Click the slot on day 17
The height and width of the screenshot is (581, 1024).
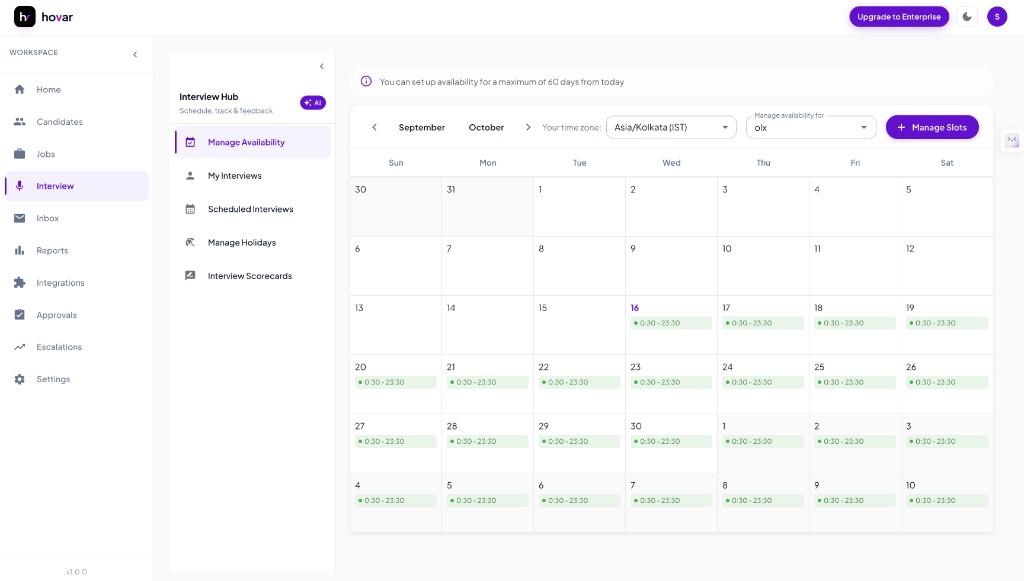point(763,323)
